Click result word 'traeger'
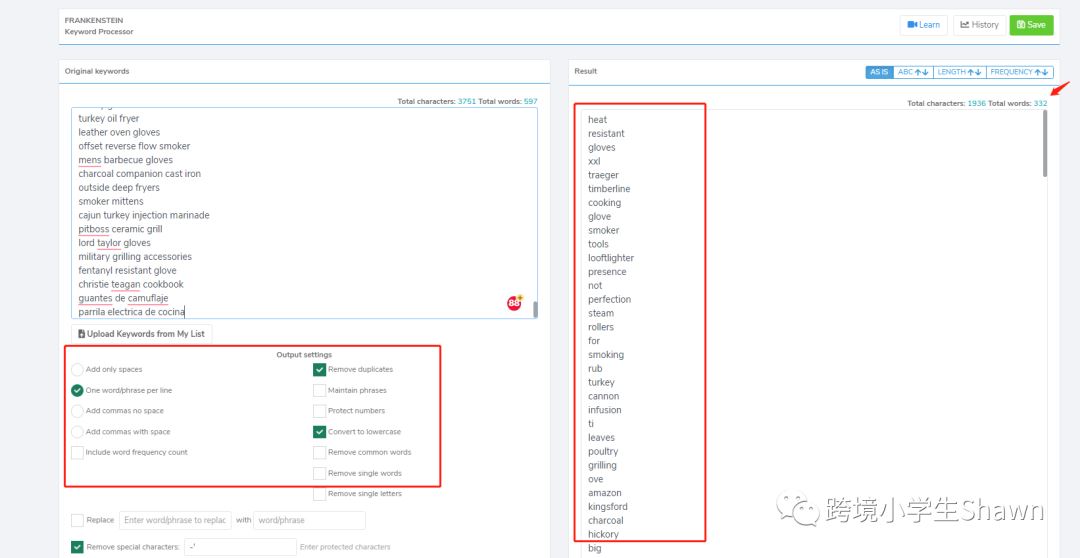Image resolution: width=1080 pixels, height=558 pixels. click(603, 175)
